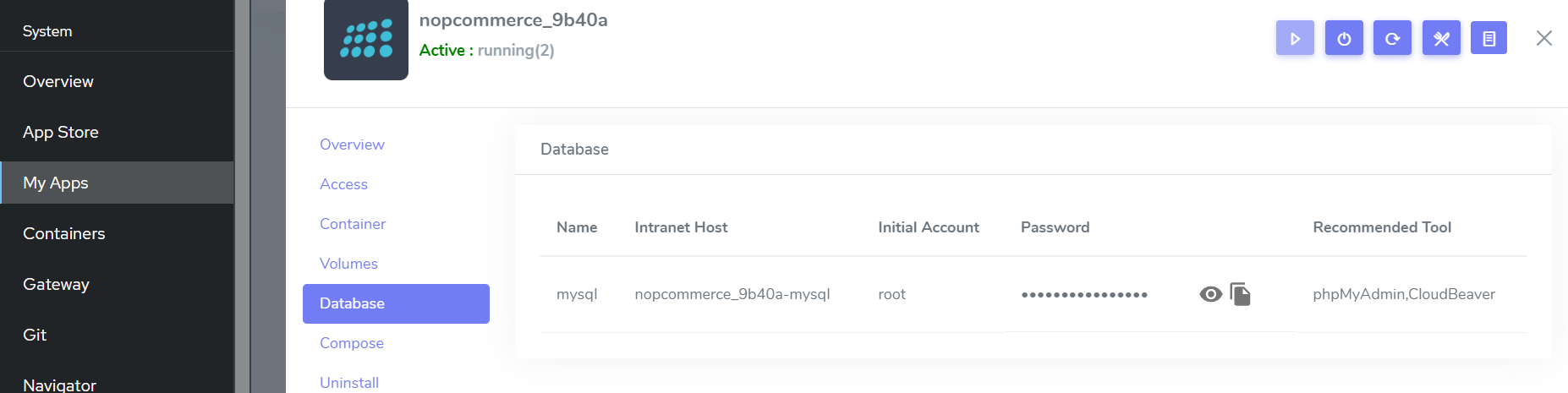
Task: Open the document/log icon button
Action: (1489, 38)
